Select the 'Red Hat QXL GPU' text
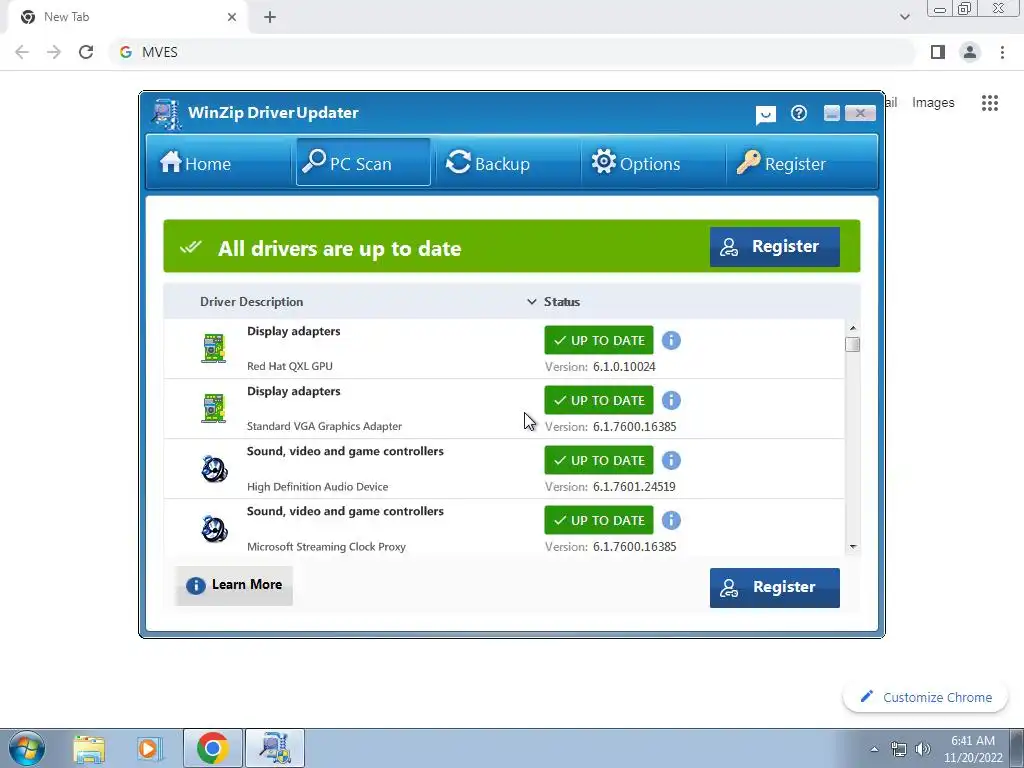Viewport: 1024px width, 768px height. pos(290,366)
